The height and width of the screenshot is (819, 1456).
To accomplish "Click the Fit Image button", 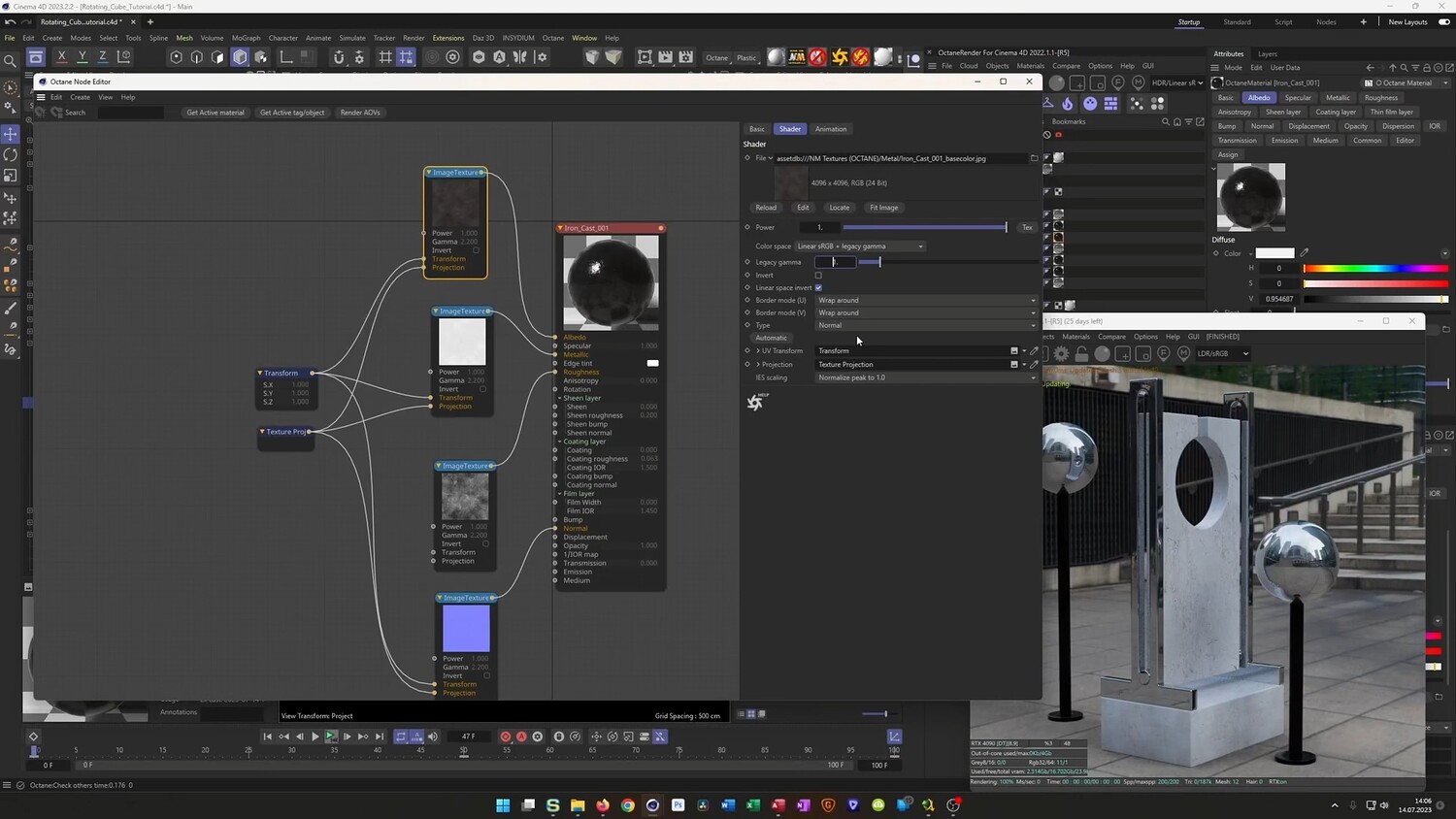I will (x=884, y=208).
